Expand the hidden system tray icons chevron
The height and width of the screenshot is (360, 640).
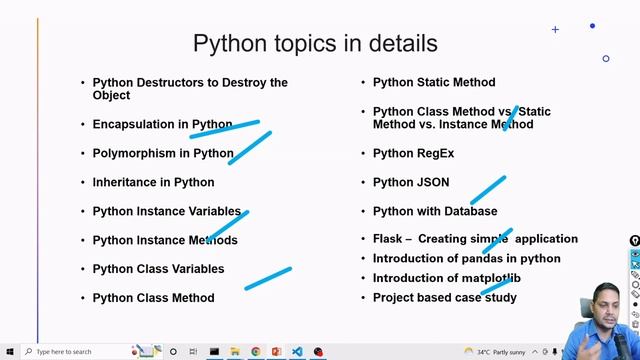(535, 352)
